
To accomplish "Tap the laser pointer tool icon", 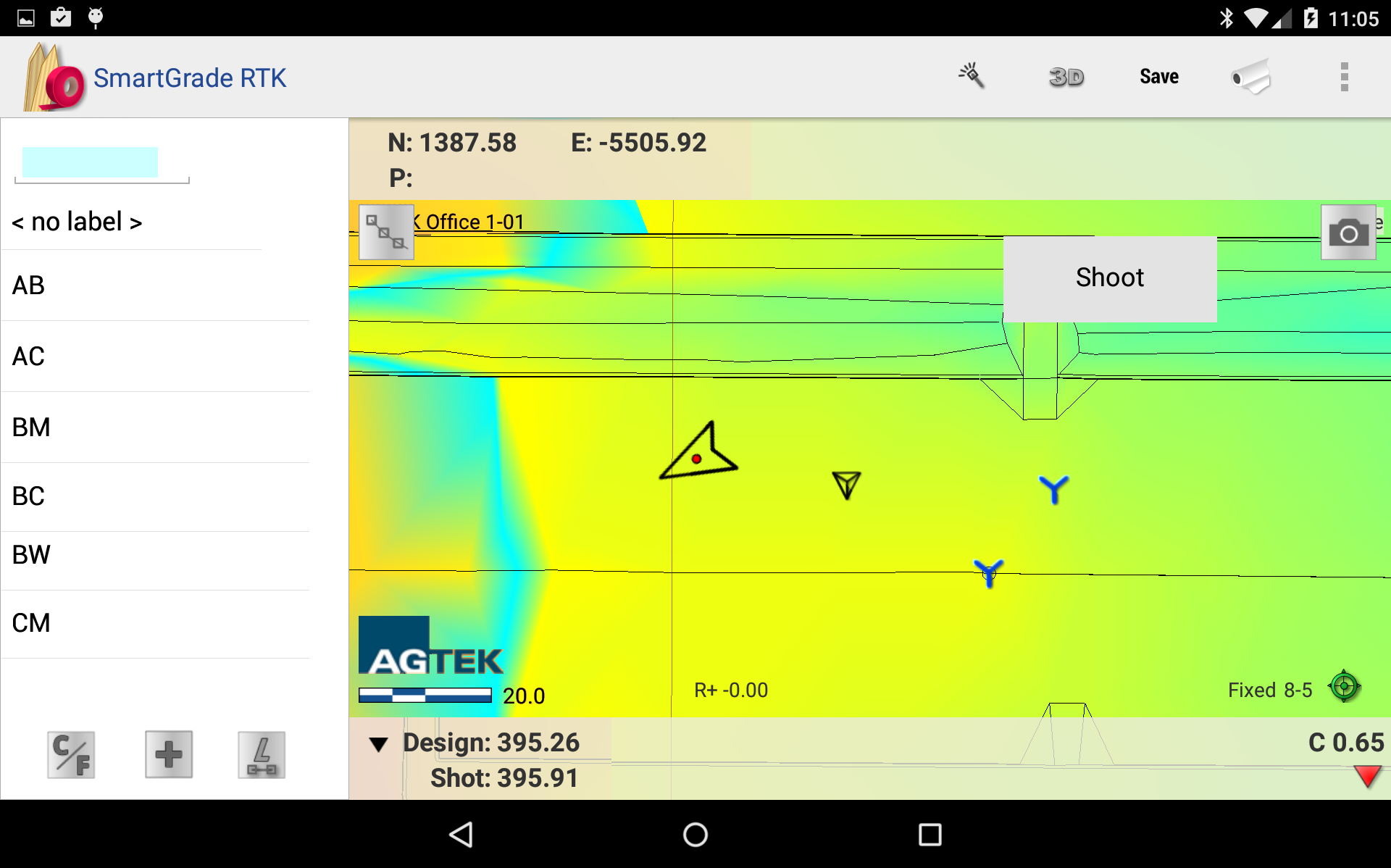I will (x=972, y=76).
